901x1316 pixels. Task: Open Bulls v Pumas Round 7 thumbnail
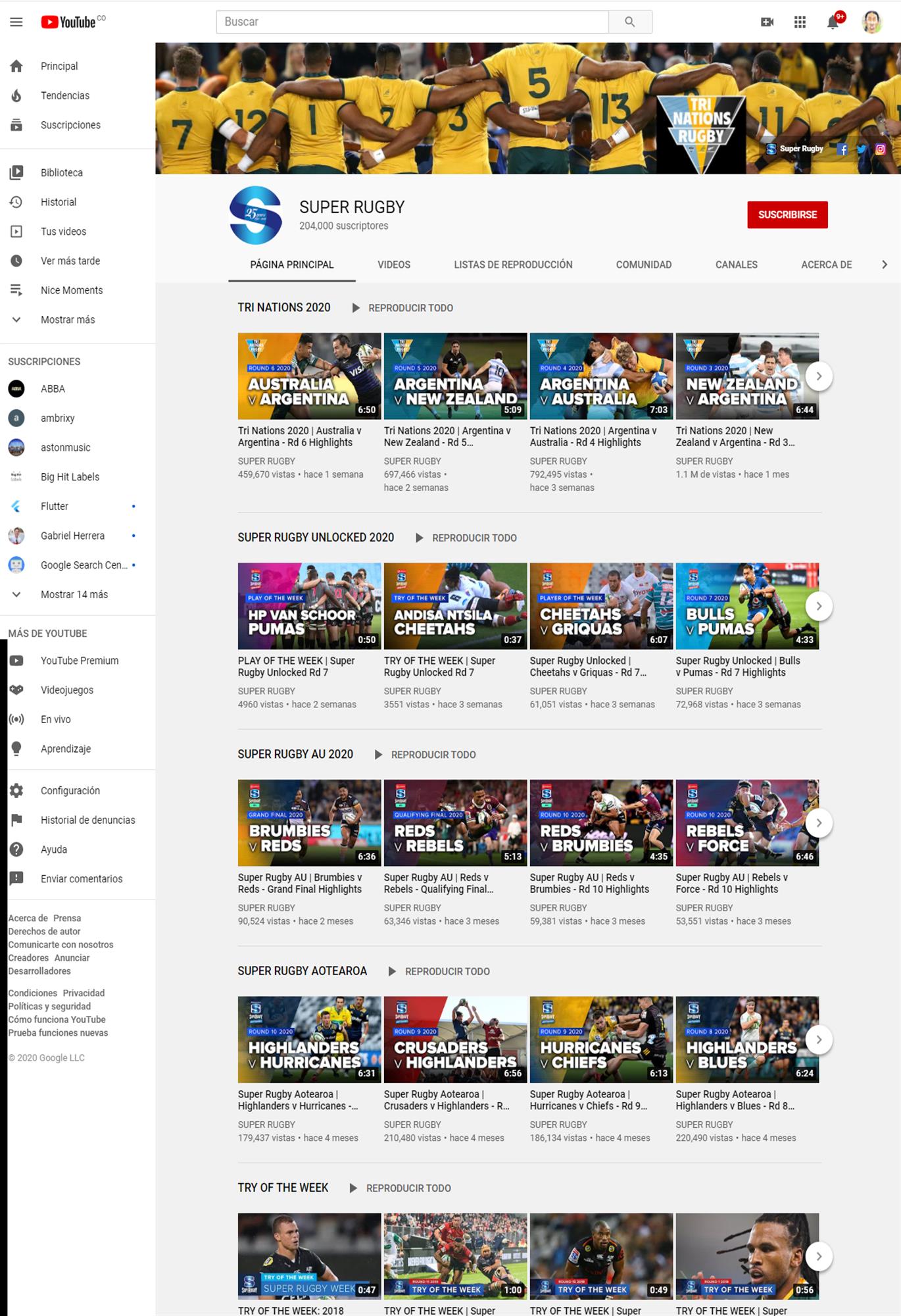point(747,606)
